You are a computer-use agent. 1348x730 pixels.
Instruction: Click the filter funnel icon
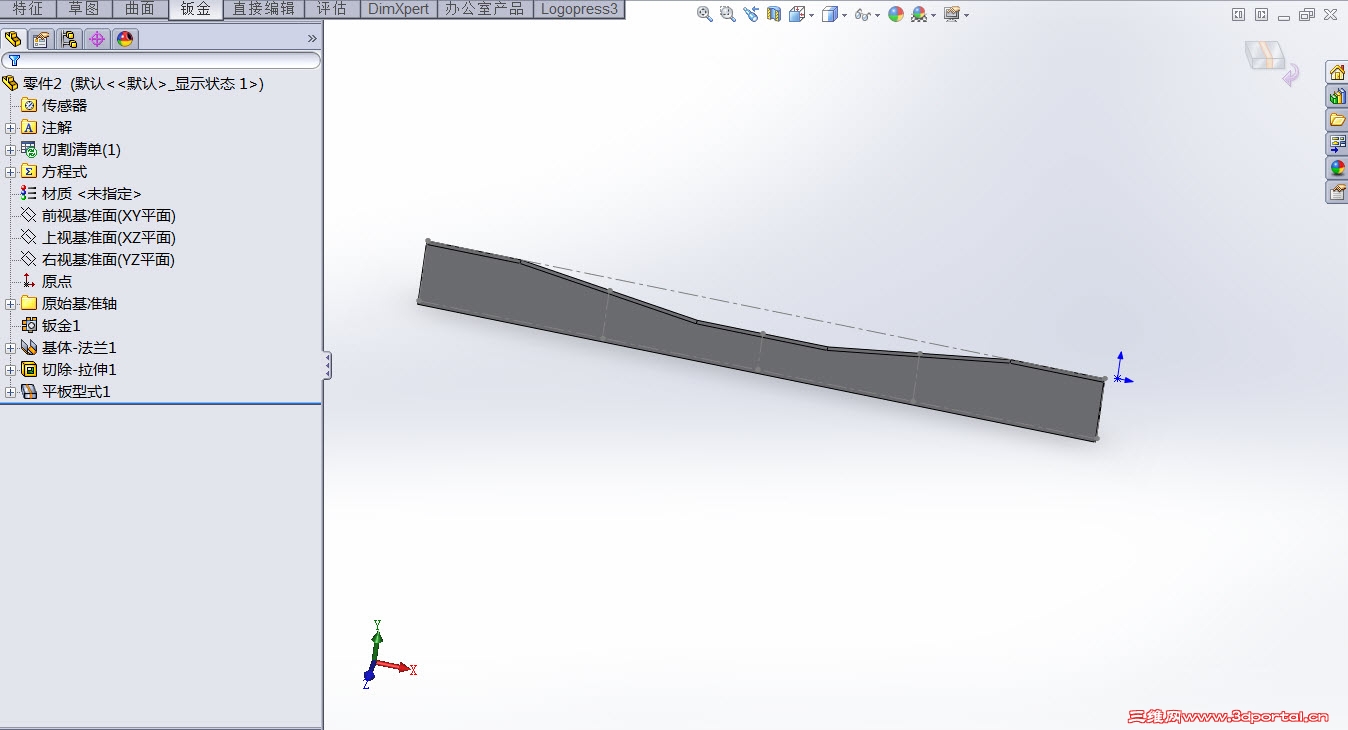(x=14, y=61)
